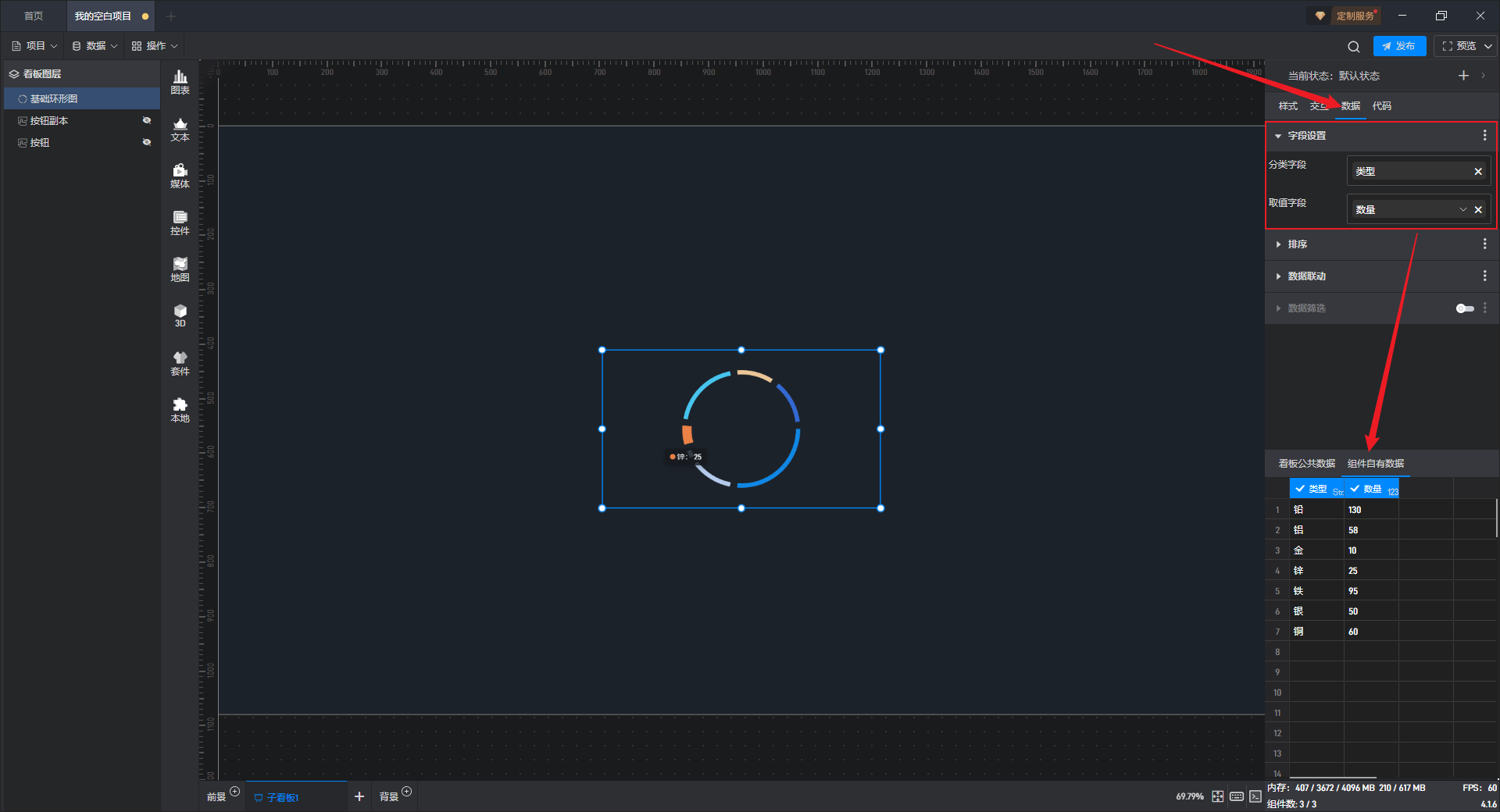Open the 文本 (text) component panel
The width and height of the screenshot is (1500, 812).
pyautogui.click(x=180, y=129)
